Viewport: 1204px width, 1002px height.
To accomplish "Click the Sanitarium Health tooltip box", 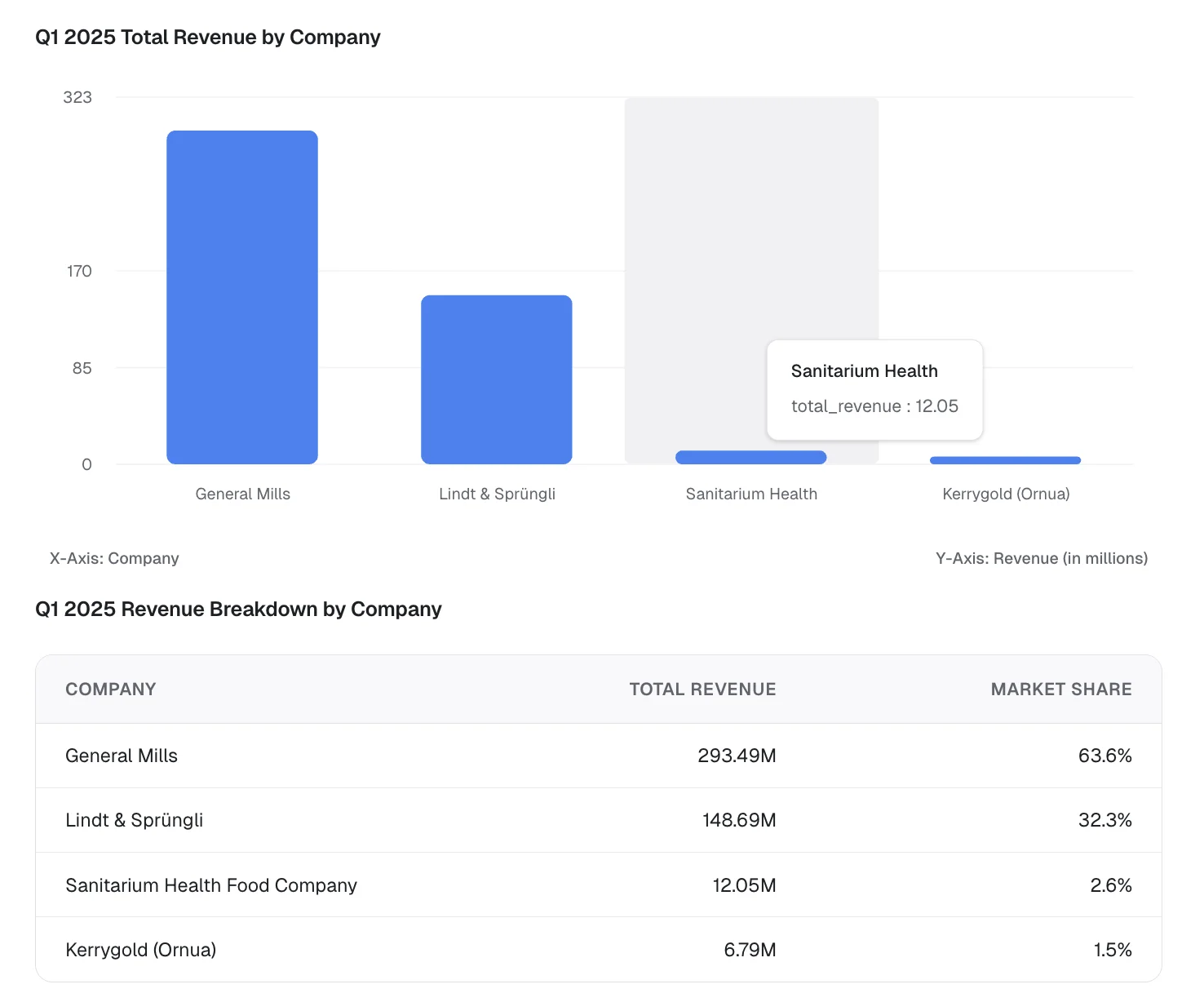I will [x=874, y=389].
